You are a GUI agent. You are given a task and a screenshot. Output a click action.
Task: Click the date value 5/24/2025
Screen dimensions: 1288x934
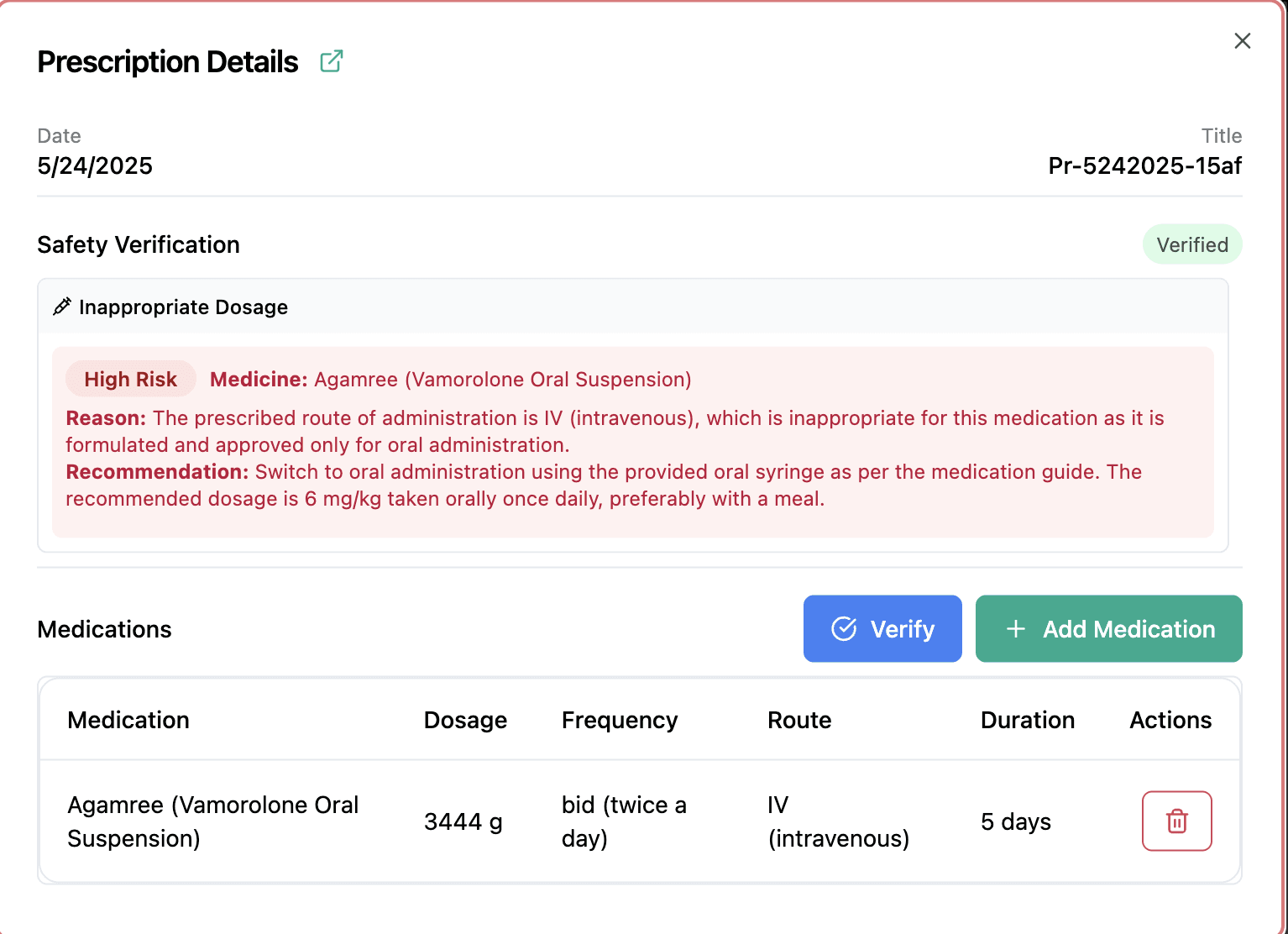[x=95, y=165]
